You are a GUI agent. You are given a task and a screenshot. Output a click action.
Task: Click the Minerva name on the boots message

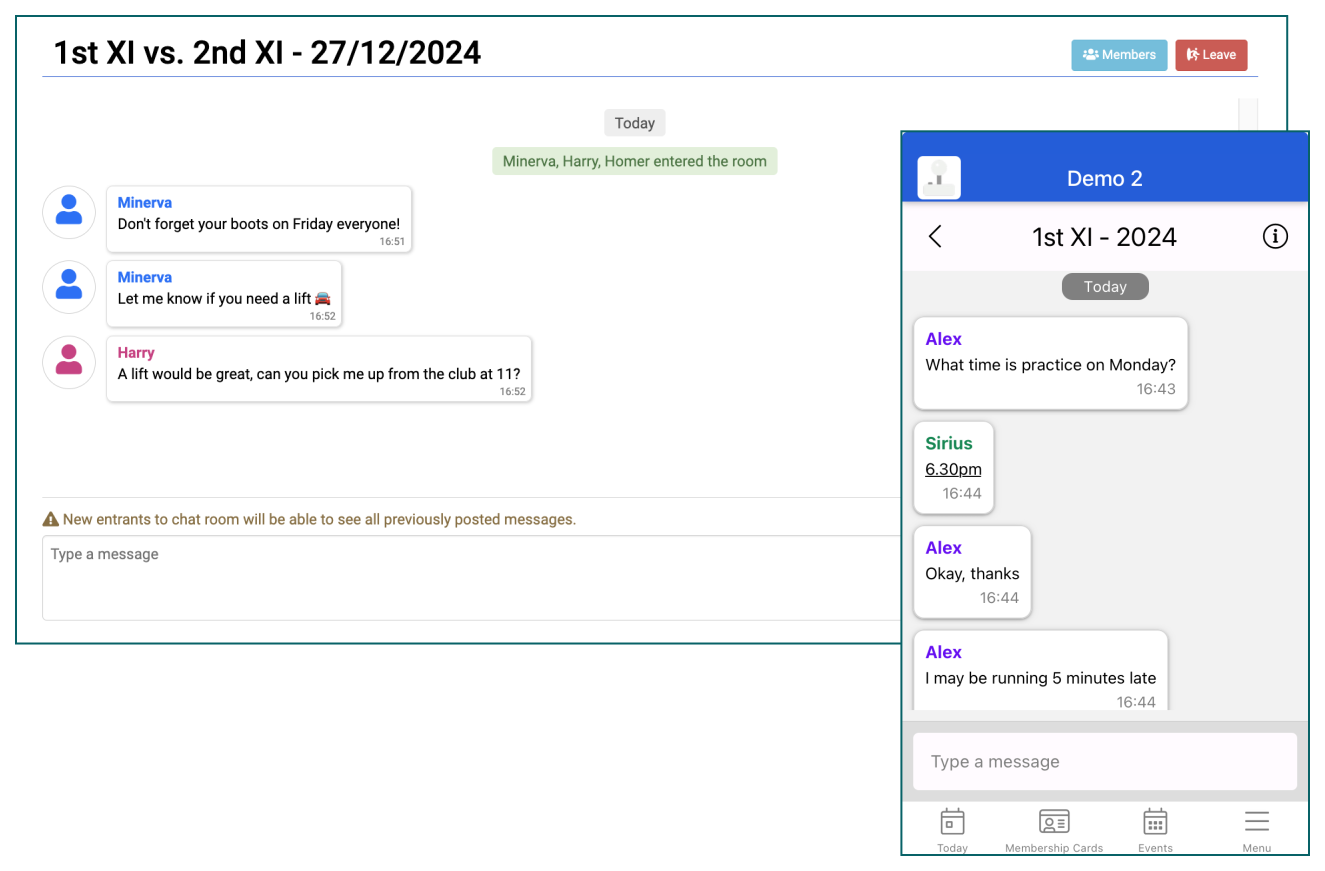(145, 203)
